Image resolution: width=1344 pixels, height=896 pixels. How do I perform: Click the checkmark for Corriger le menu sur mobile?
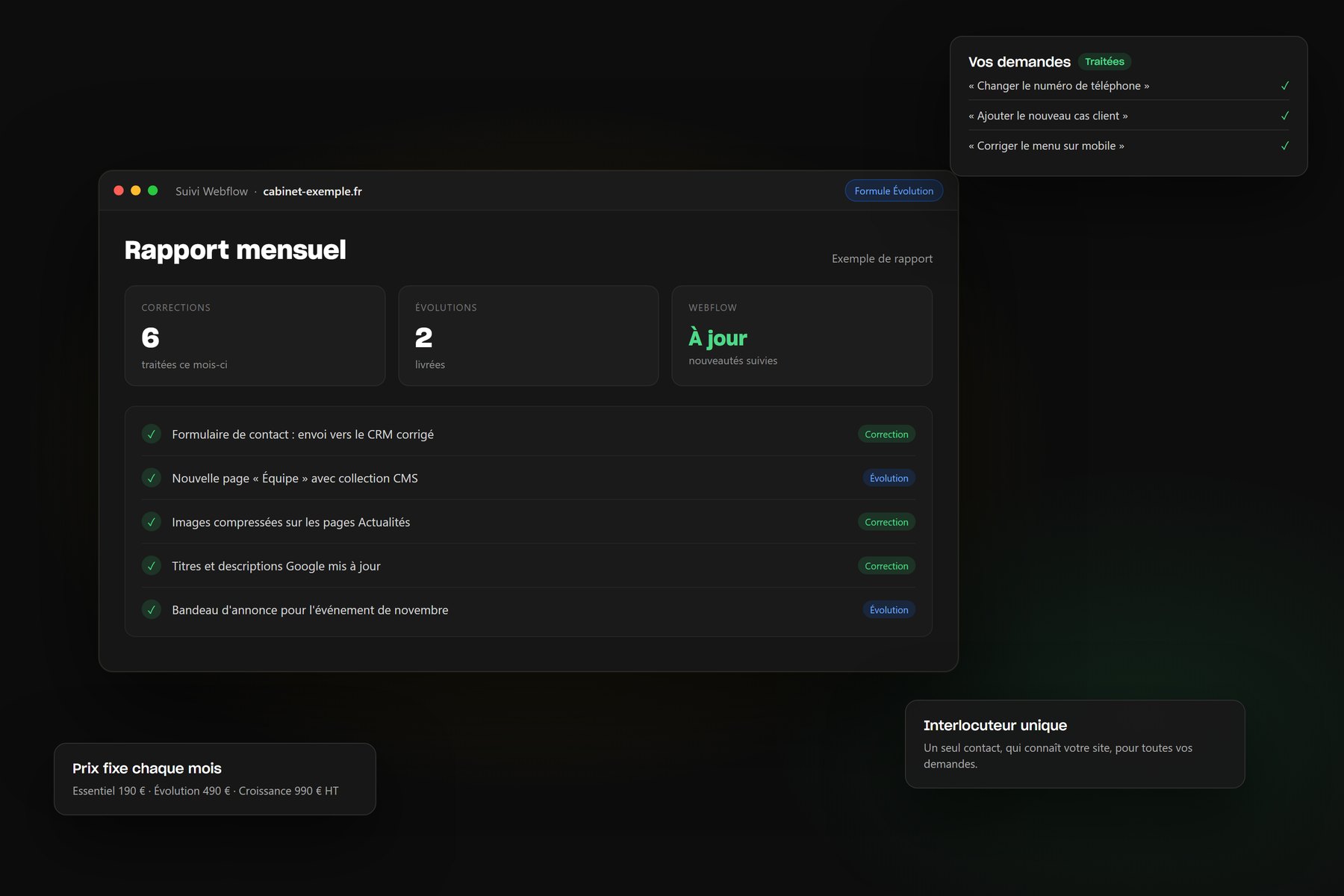click(x=1284, y=146)
